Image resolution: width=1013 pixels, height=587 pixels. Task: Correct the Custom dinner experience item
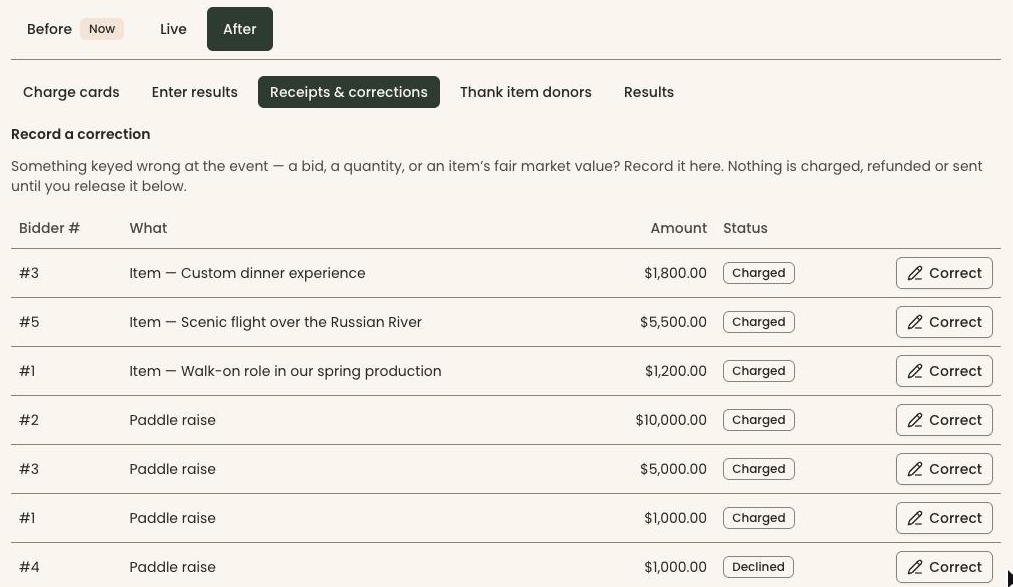click(944, 273)
